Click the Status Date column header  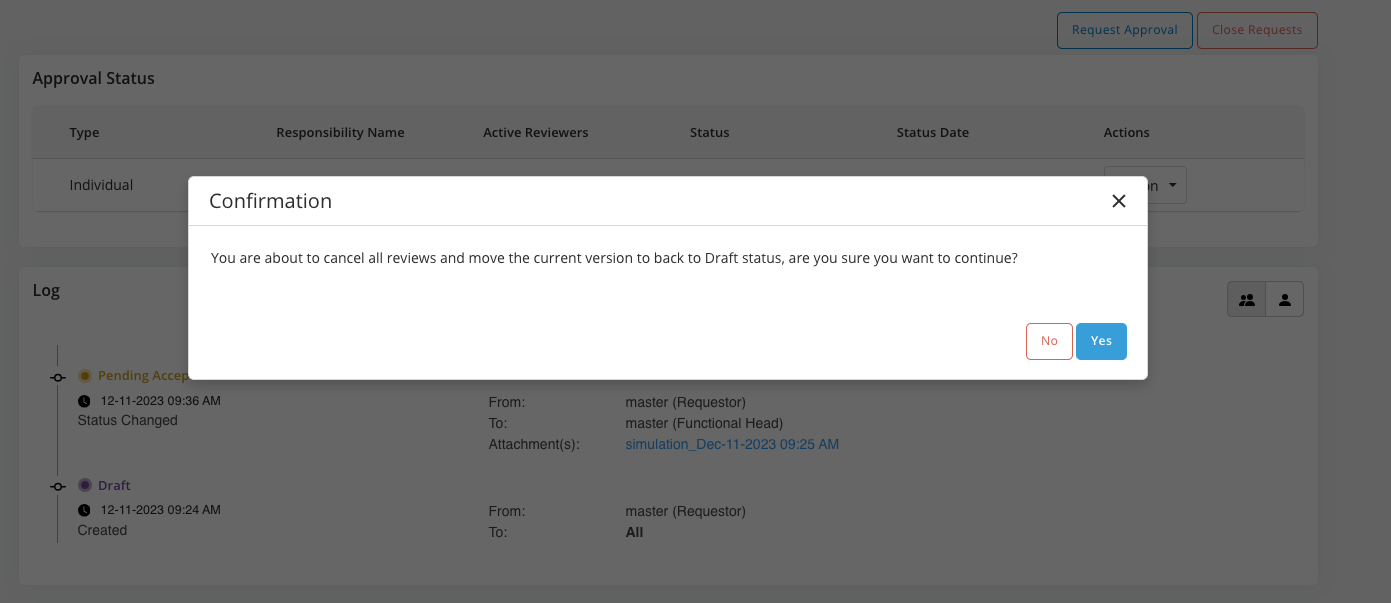[932, 132]
